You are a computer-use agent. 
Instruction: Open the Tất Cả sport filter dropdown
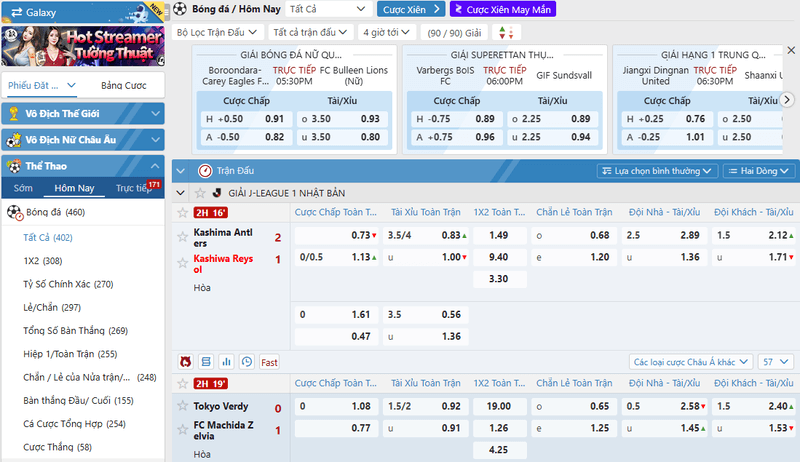pyautogui.click(x=327, y=9)
